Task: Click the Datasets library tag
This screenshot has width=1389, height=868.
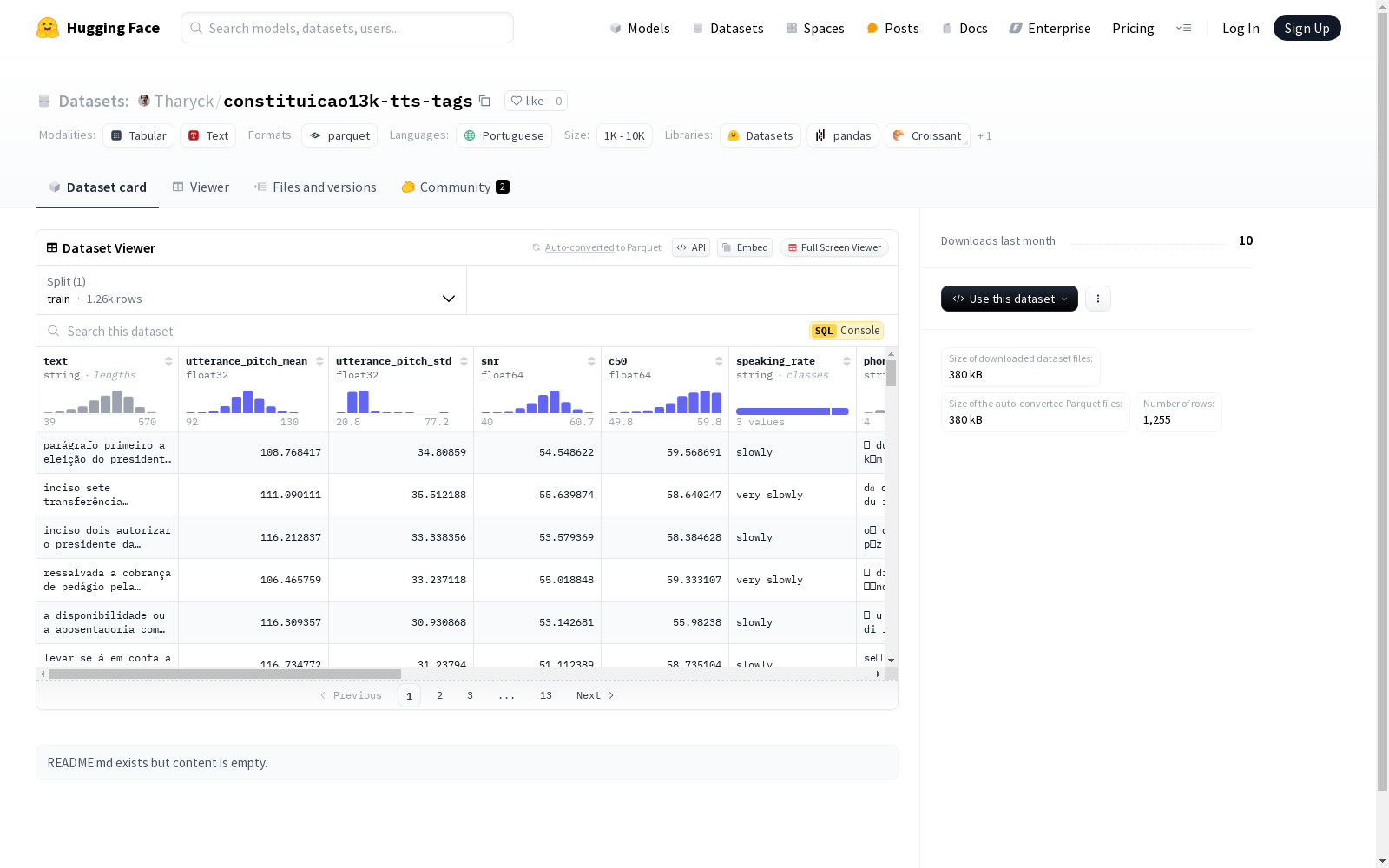Action: 760,135
